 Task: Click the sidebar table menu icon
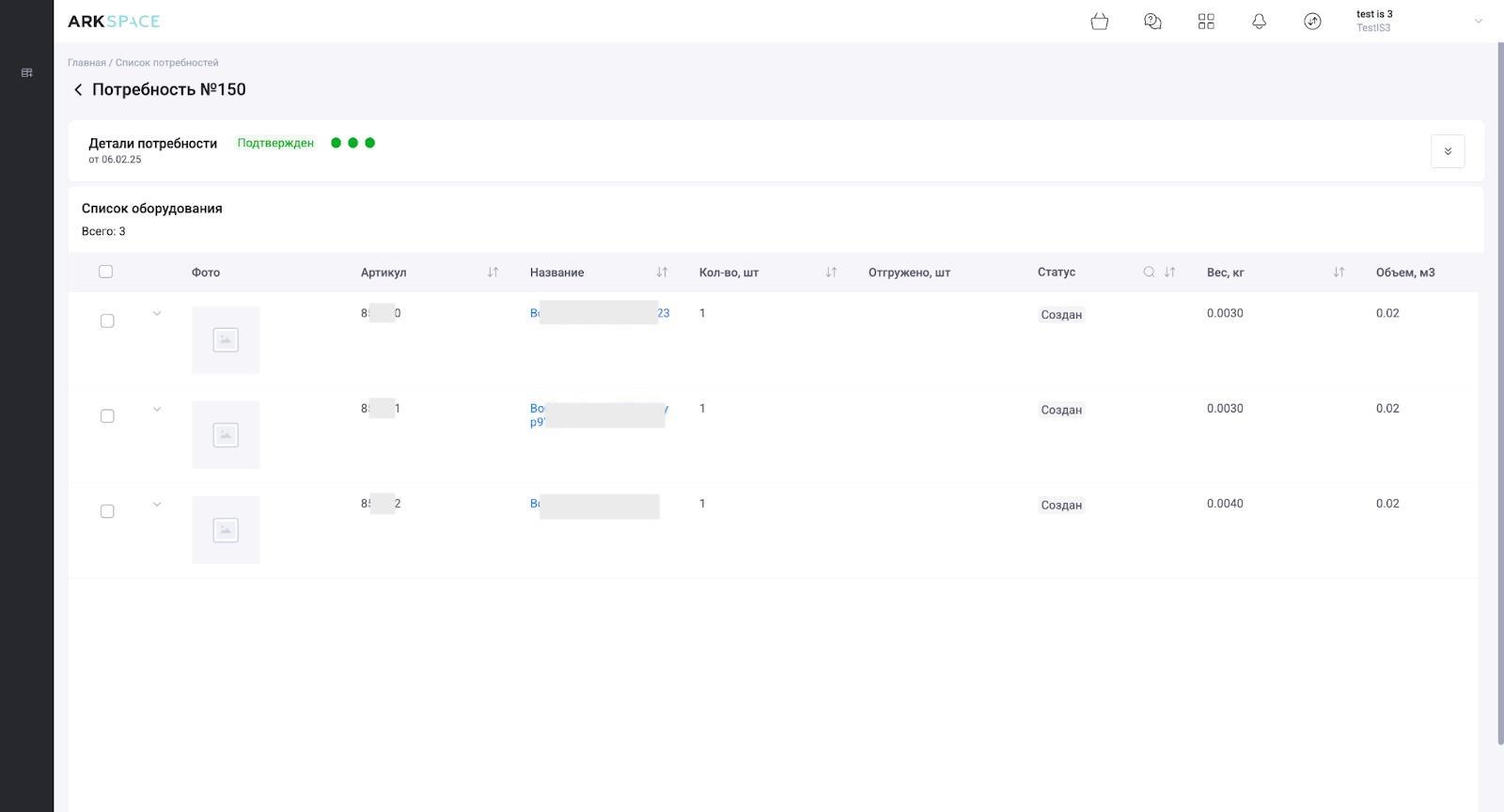(x=26, y=72)
